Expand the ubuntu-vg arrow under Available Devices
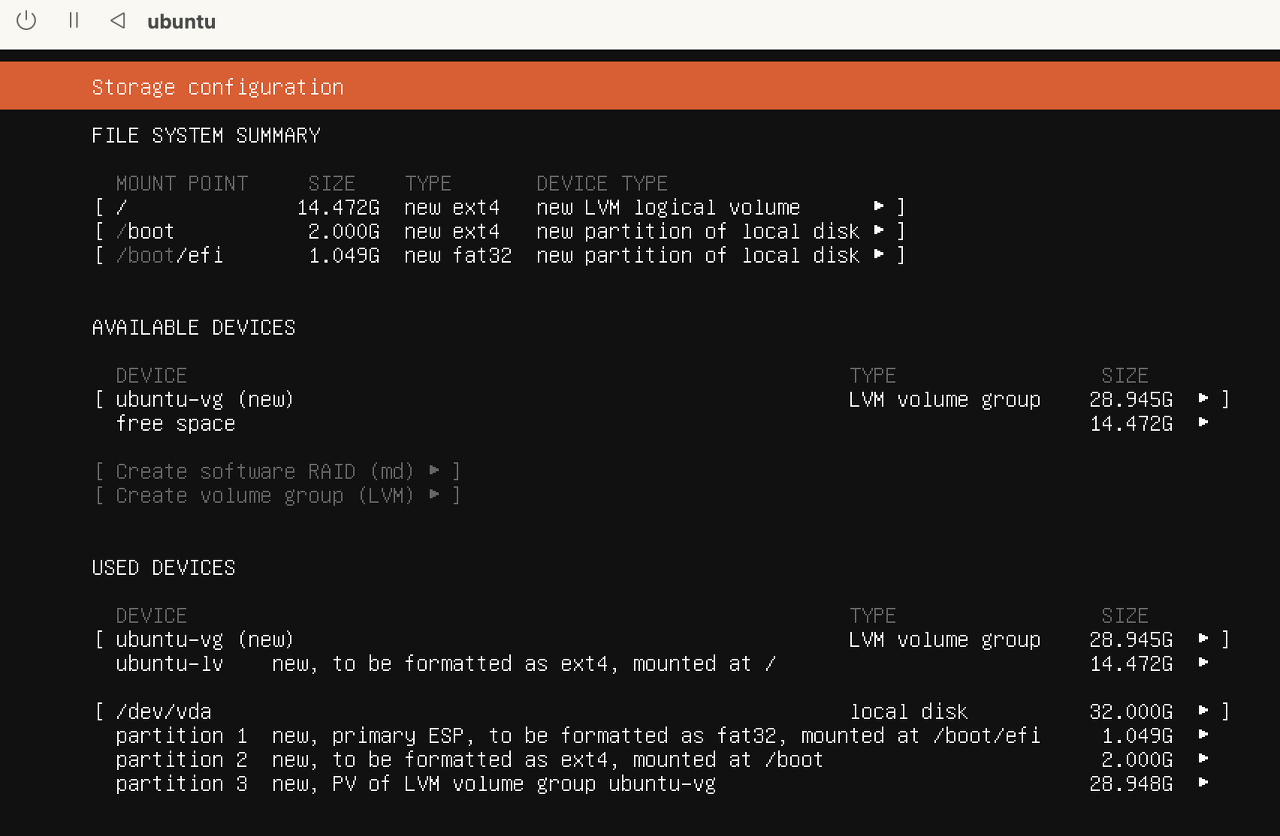Viewport: 1280px width, 836px height. click(1204, 398)
